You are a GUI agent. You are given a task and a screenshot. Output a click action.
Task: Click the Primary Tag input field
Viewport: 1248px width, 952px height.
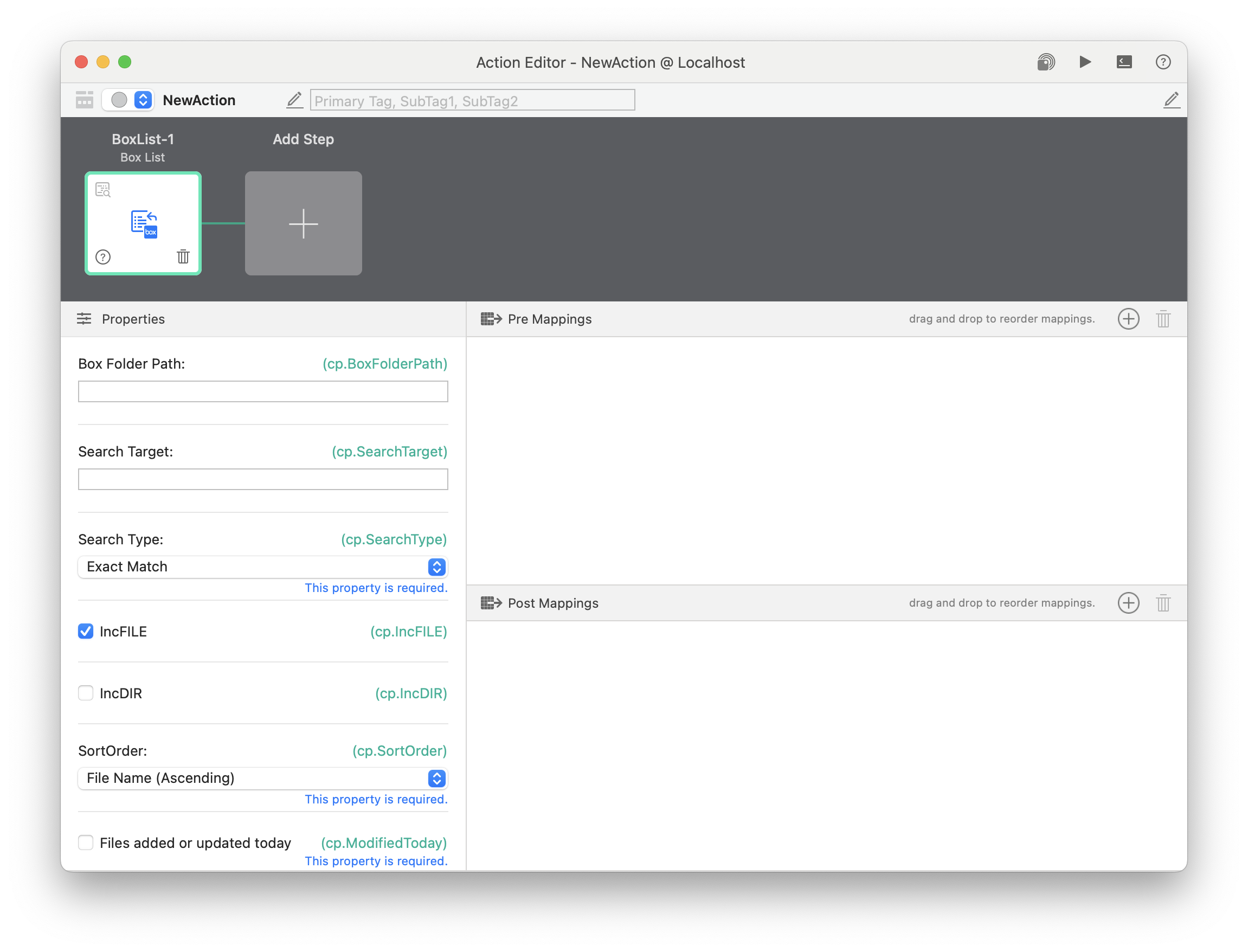click(472, 100)
